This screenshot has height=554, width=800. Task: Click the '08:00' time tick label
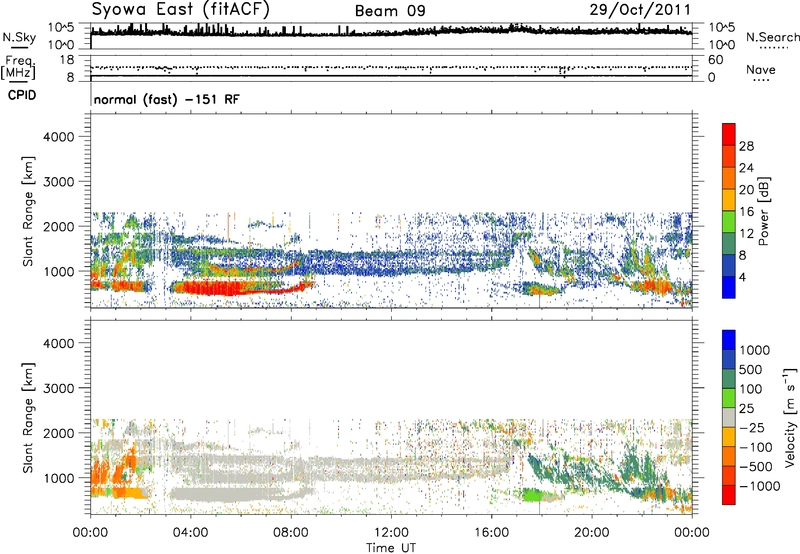click(x=290, y=533)
